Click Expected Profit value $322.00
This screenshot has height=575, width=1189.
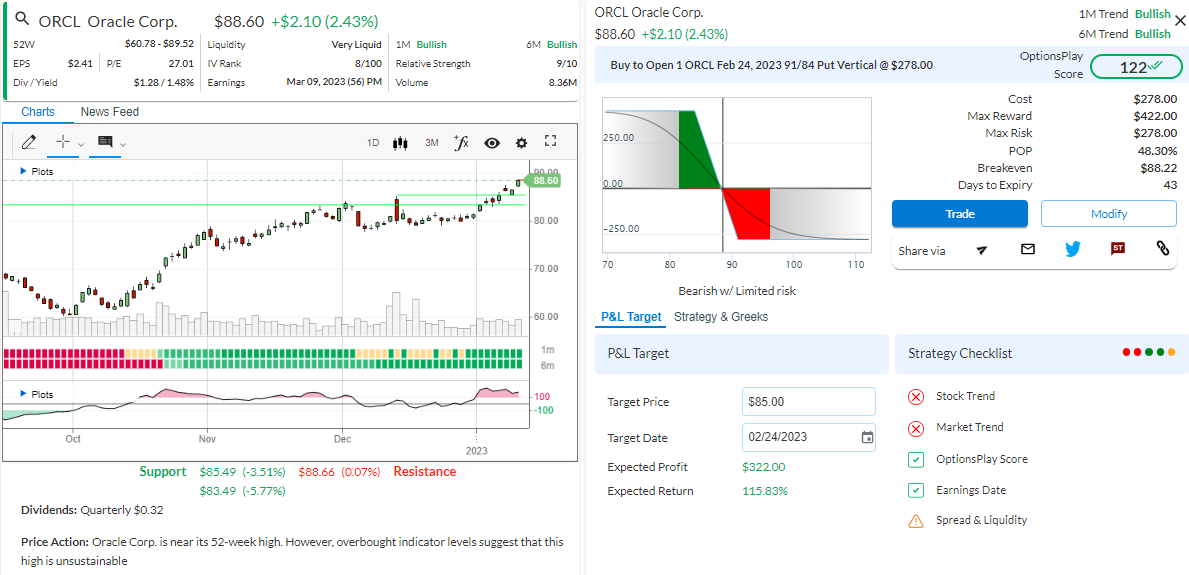point(764,467)
